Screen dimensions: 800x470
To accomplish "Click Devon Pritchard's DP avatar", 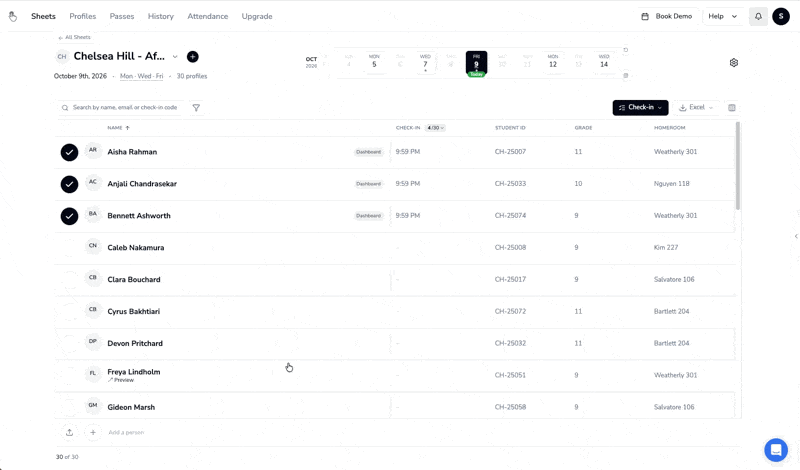I will pyautogui.click(x=93, y=342).
